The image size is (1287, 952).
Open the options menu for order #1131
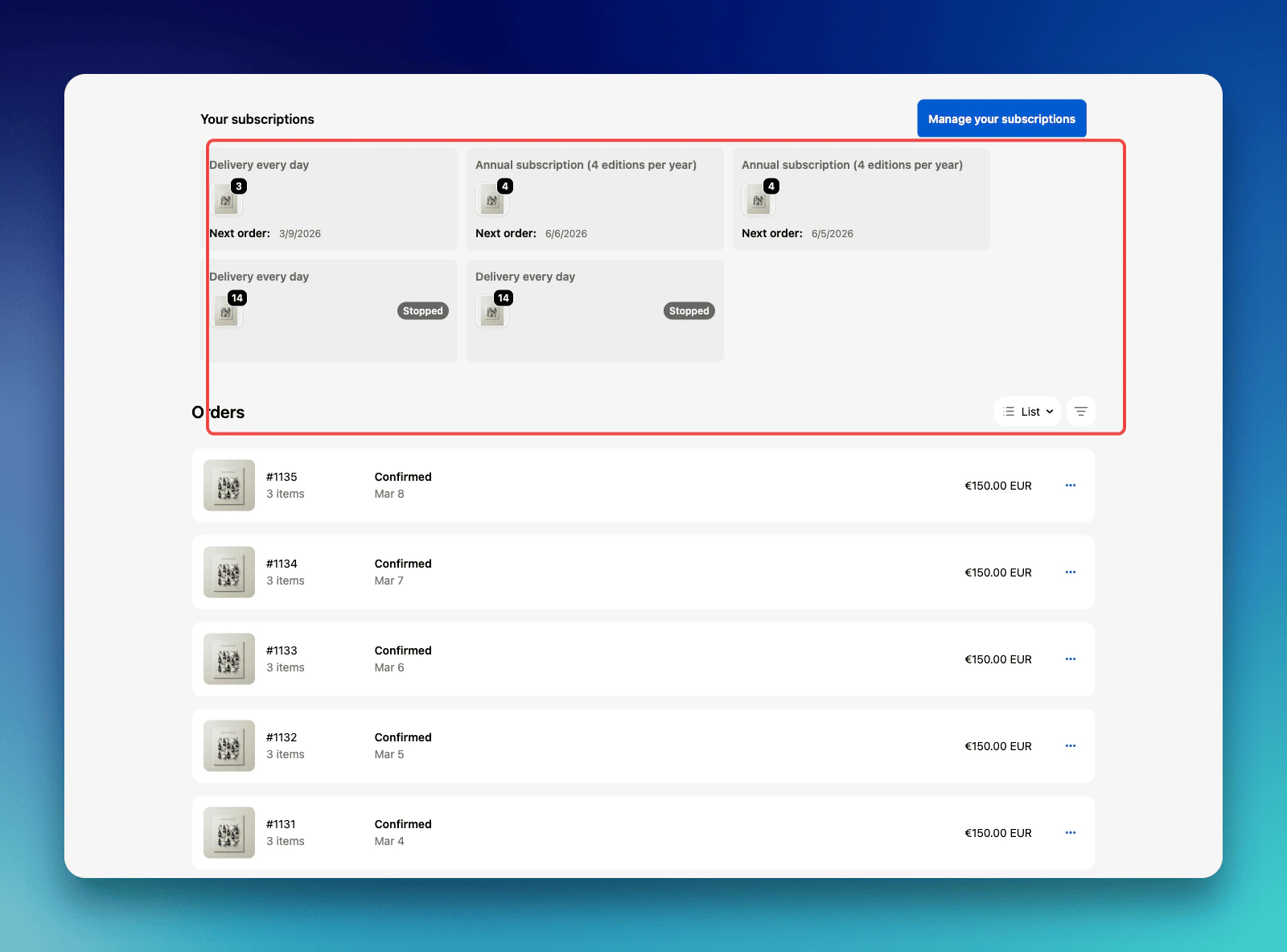(1070, 832)
